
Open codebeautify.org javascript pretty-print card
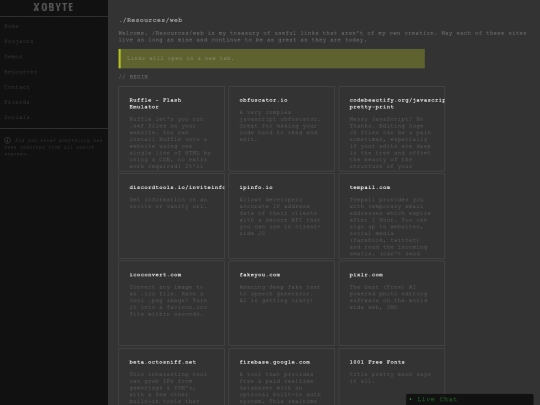(392, 129)
